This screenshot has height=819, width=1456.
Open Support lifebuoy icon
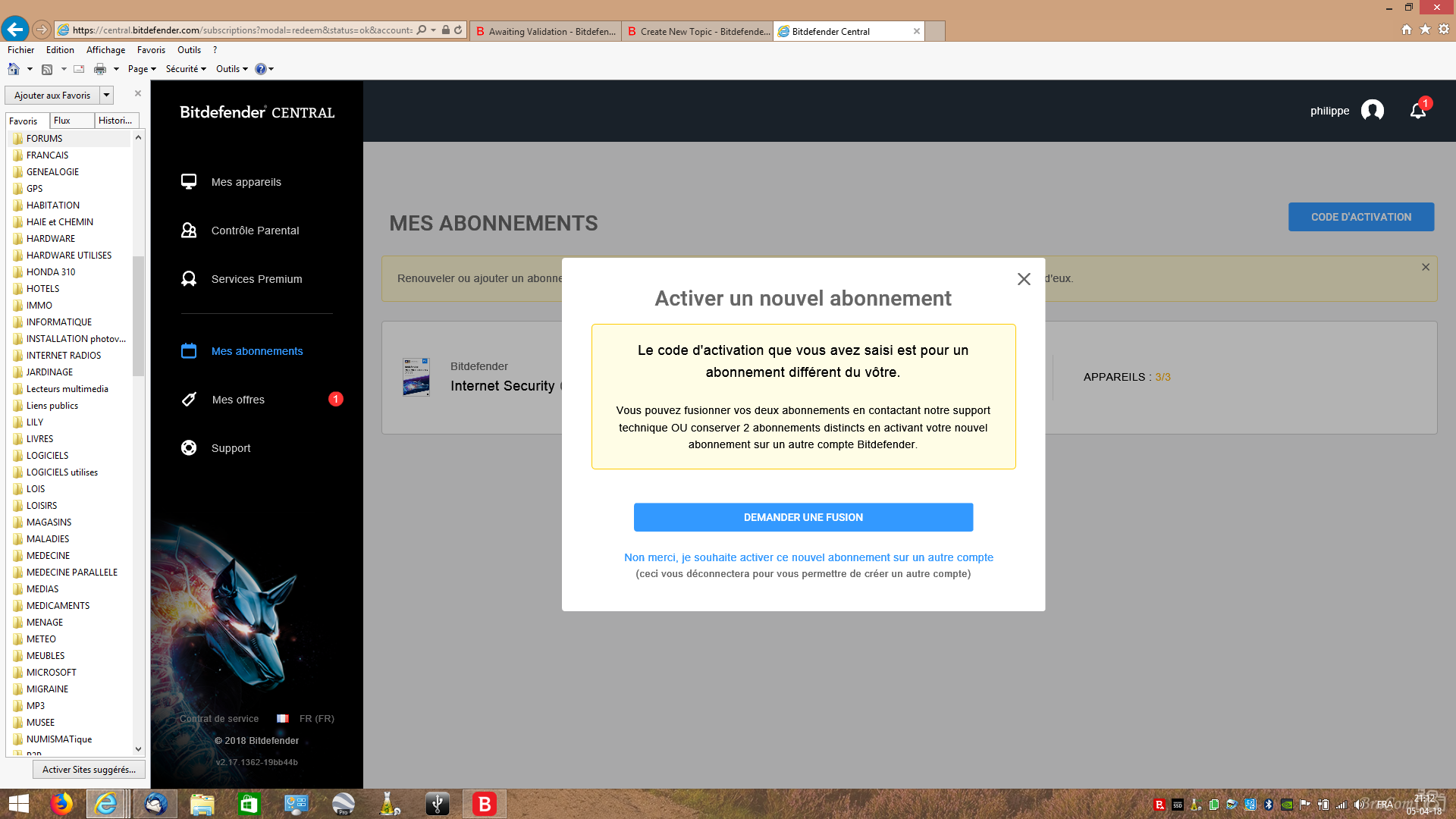189,447
